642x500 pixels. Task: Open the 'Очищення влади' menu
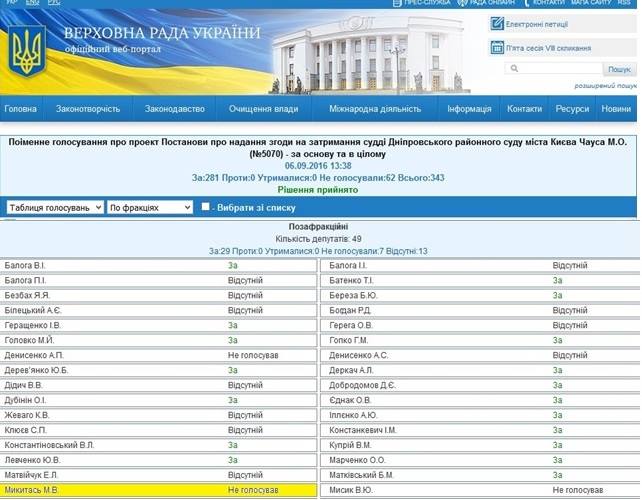[263, 109]
